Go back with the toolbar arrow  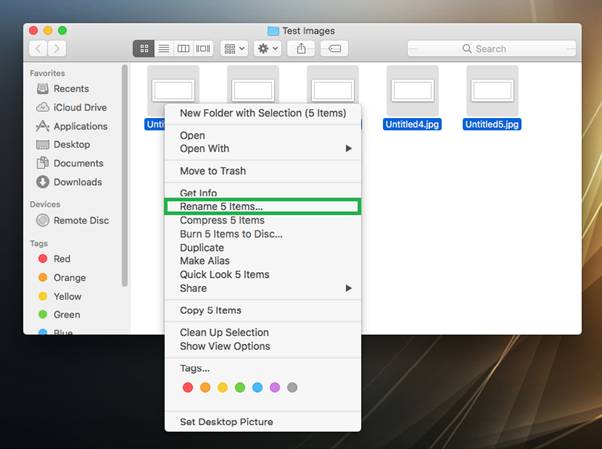(x=39, y=48)
